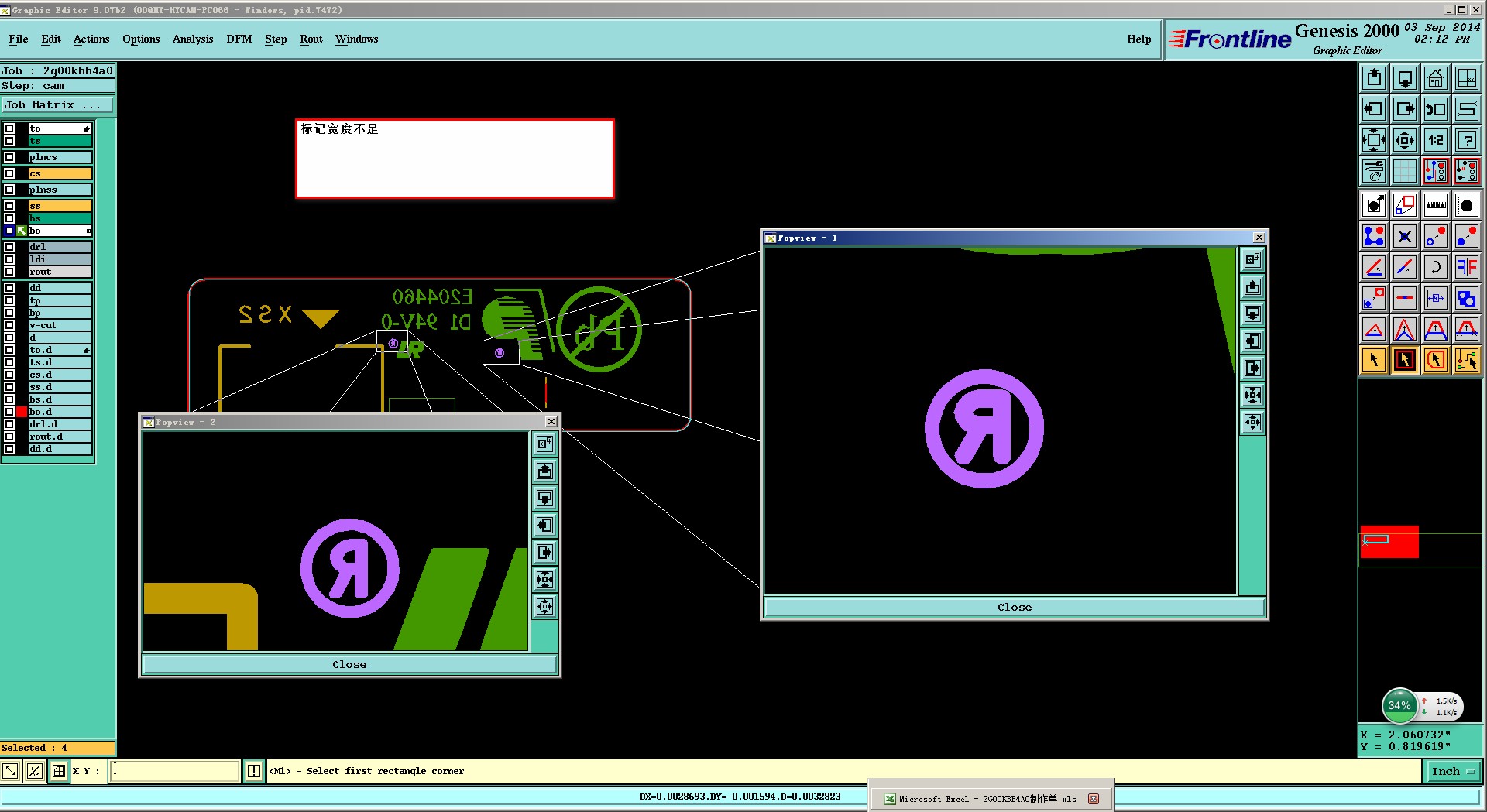Toggle the 'ss' layer checkbox
This screenshot has width=1487, height=812.
(9, 206)
